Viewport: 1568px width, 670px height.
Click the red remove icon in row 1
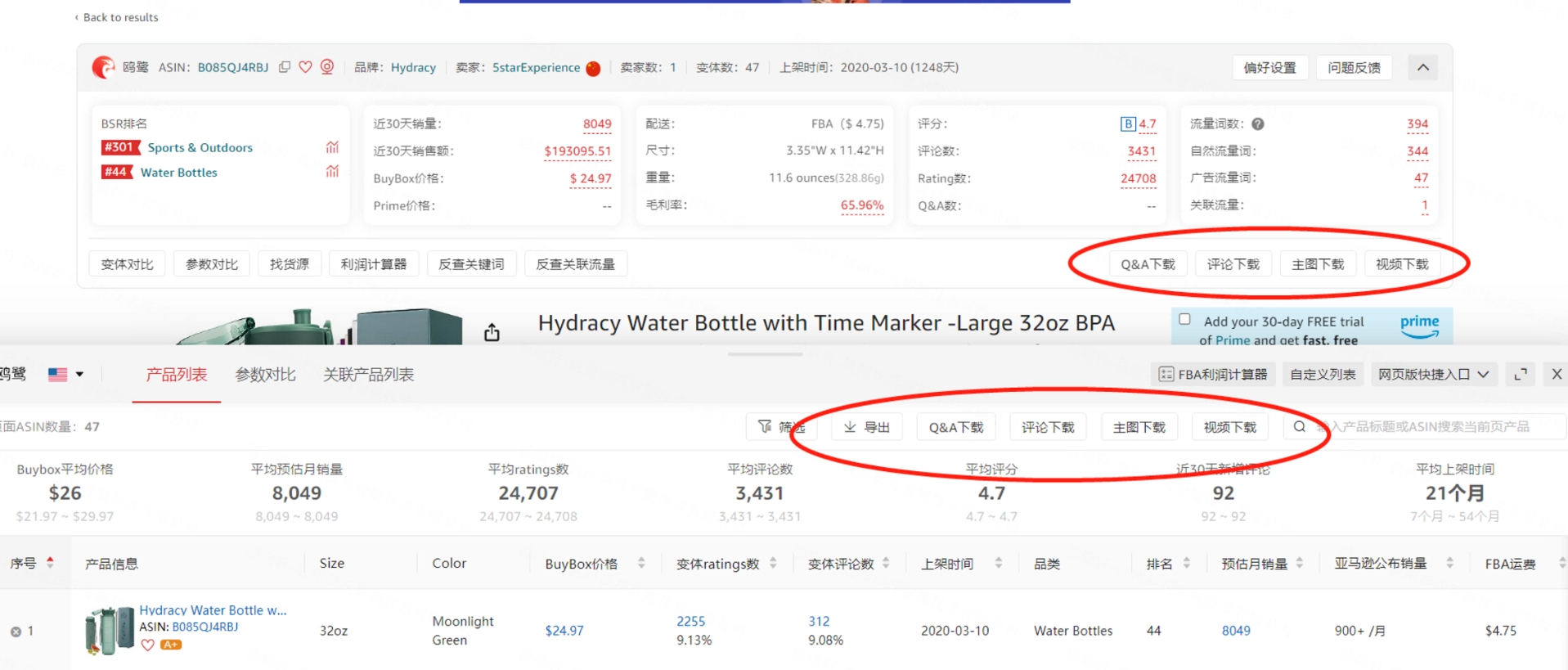click(x=16, y=632)
